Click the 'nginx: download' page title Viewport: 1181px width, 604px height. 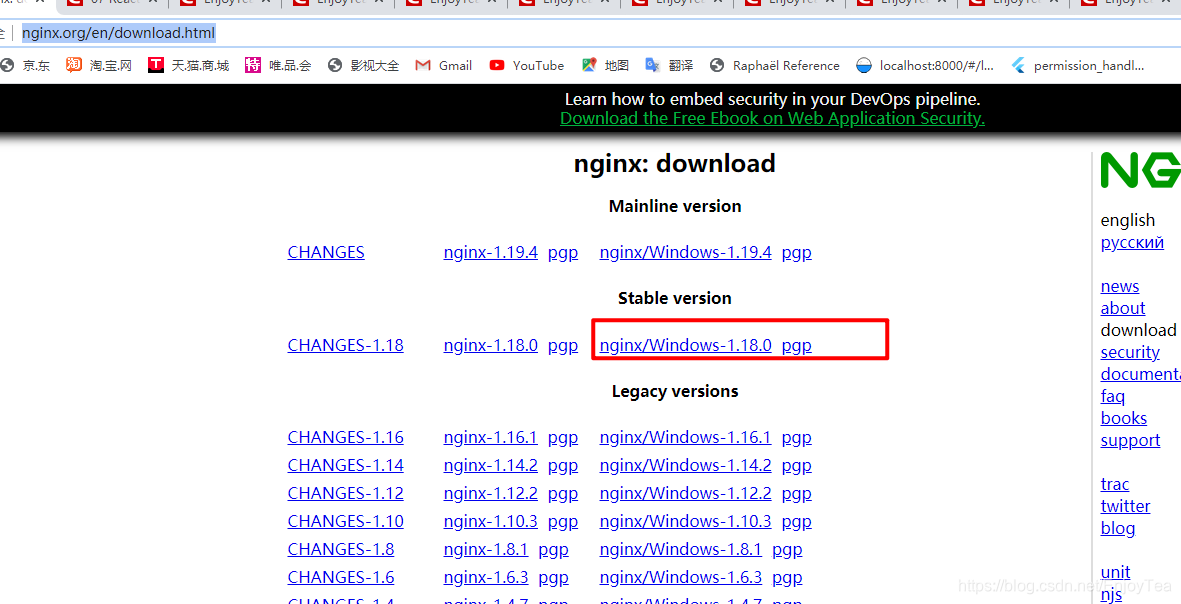pyautogui.click(x=675, y=163)
